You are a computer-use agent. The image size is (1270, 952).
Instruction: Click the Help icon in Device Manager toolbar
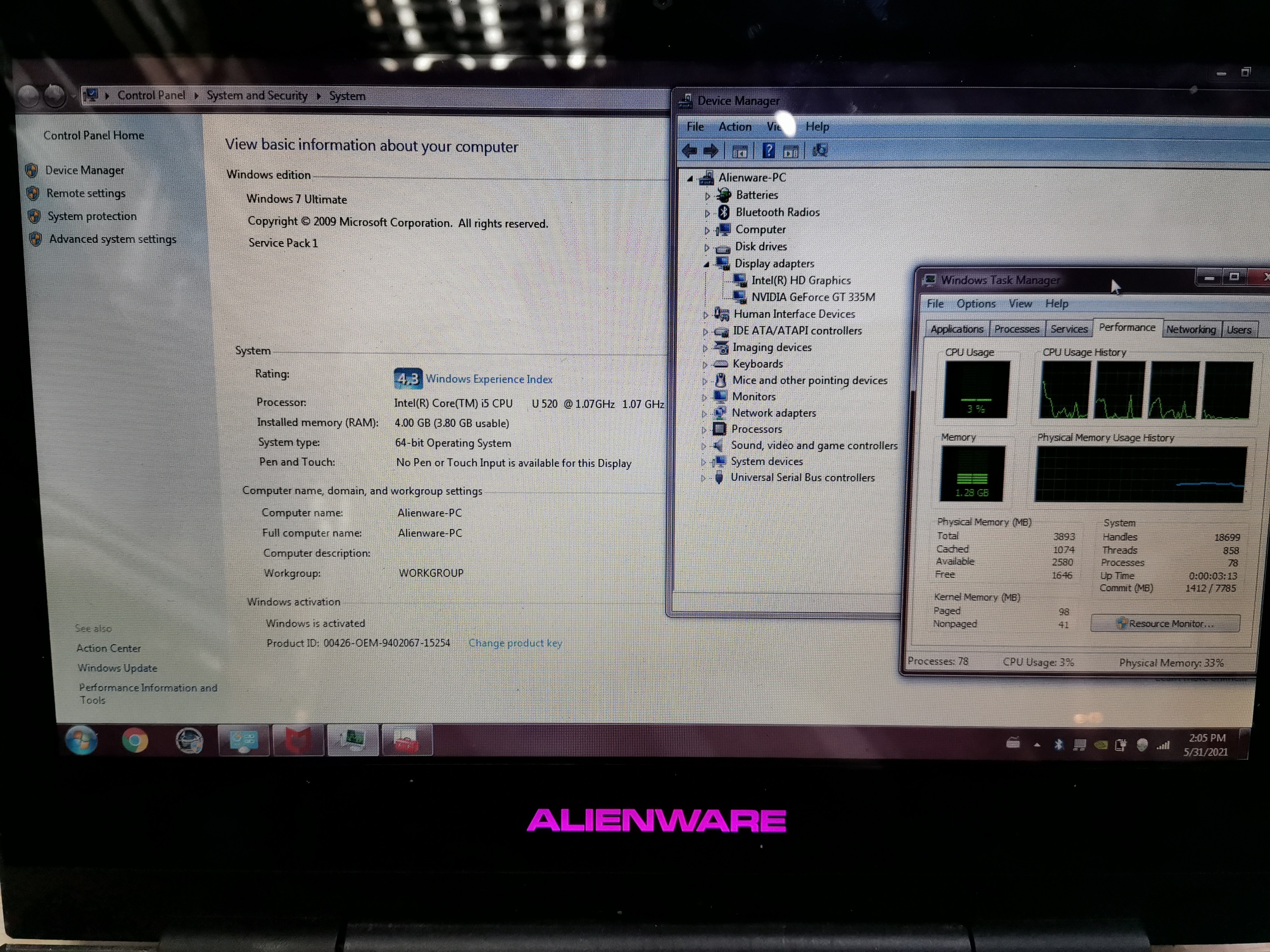[768, 150]
